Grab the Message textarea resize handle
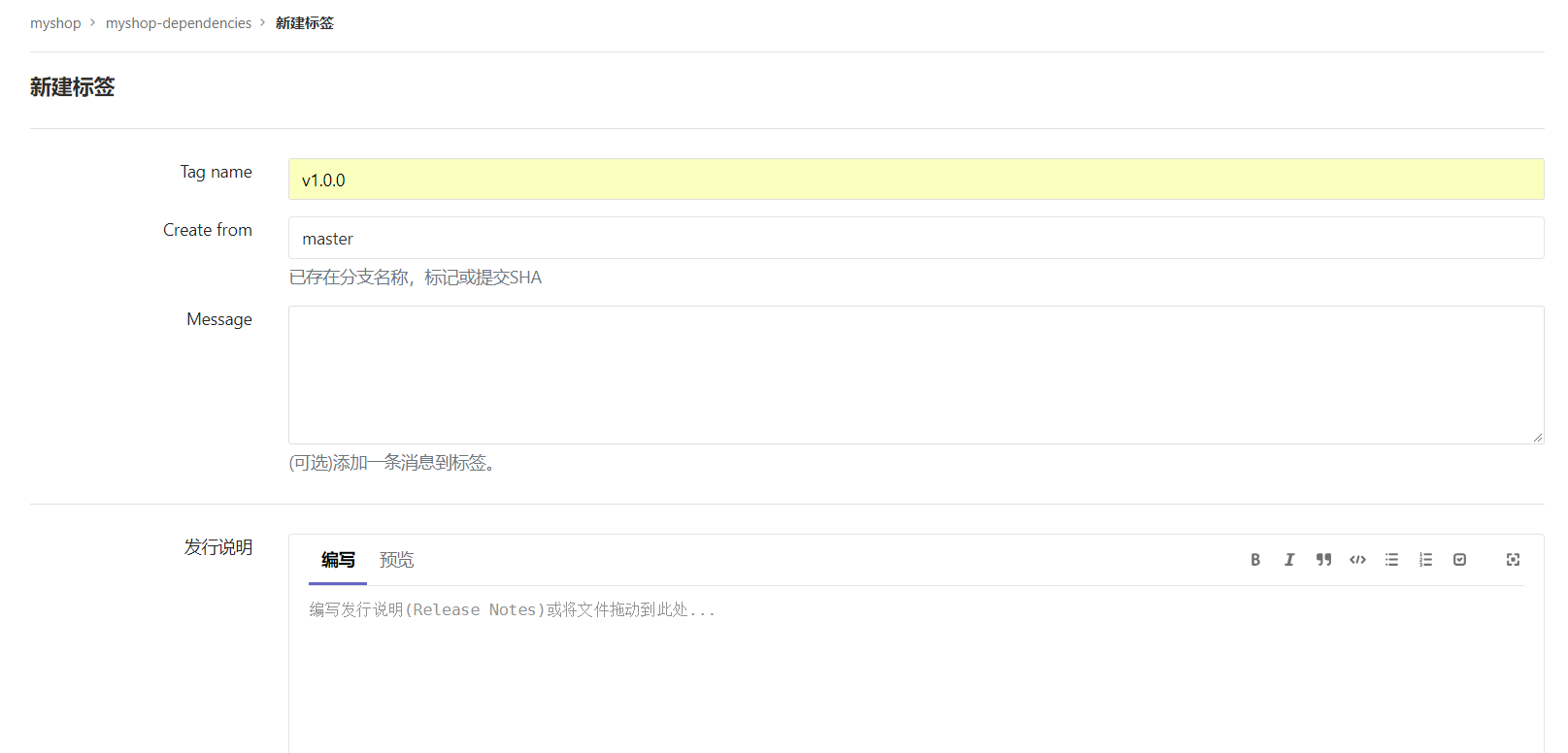 tap(1538, 438)
